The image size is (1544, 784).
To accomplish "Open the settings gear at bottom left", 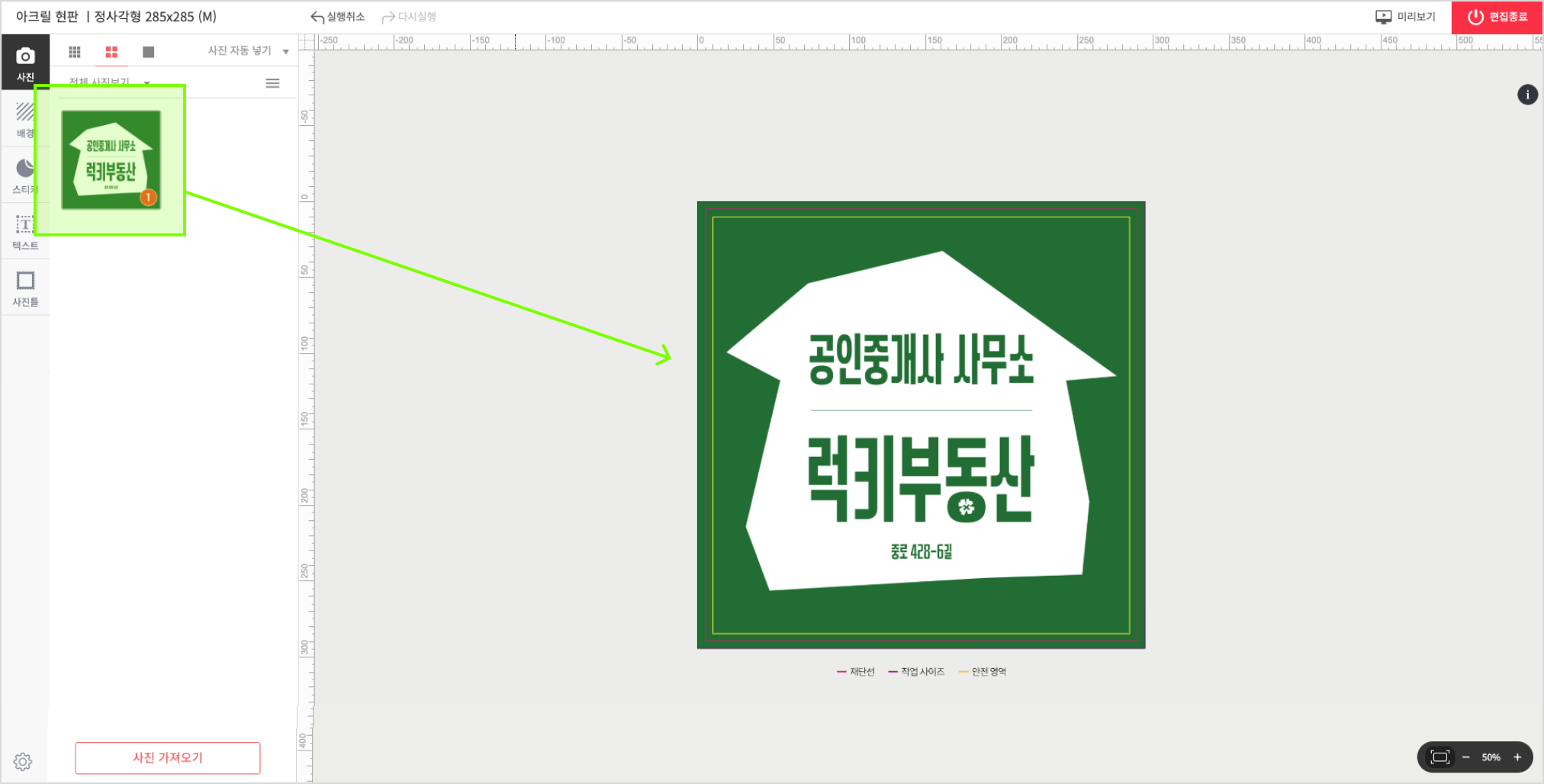I will pos(22,760).
